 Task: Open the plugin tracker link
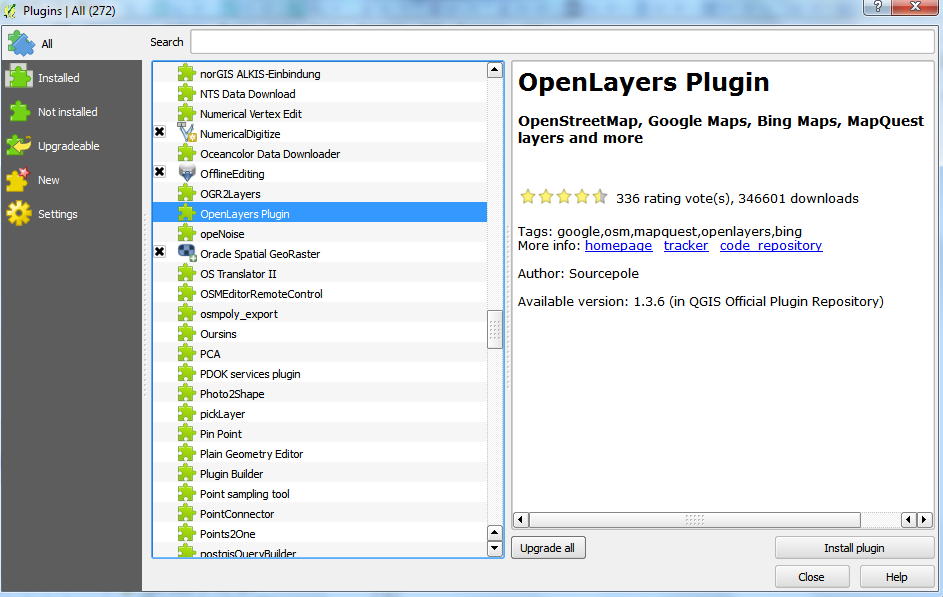tap(686, 245)
